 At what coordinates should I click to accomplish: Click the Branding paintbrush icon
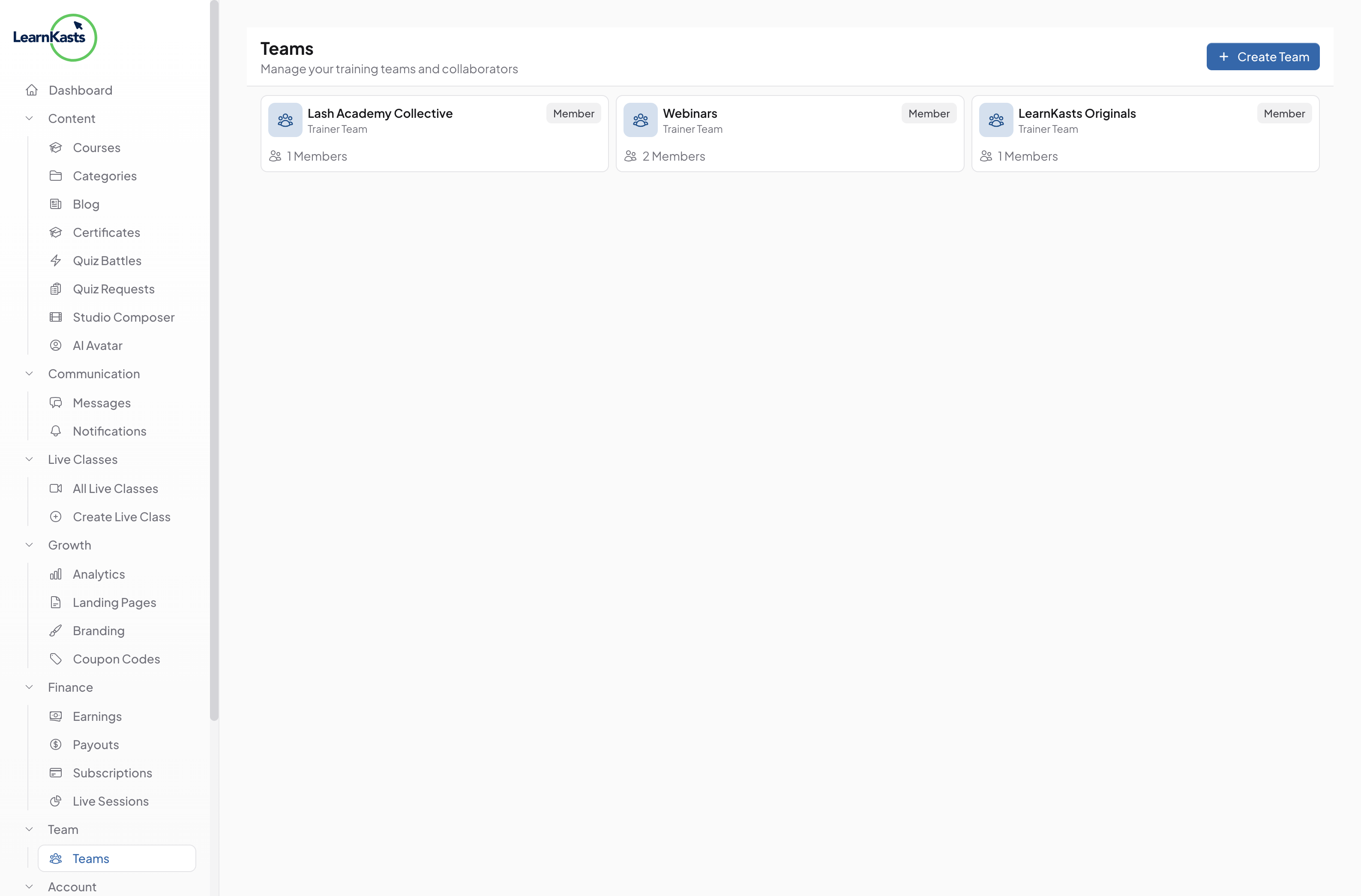pyautogui.click(x=55, y=630)
